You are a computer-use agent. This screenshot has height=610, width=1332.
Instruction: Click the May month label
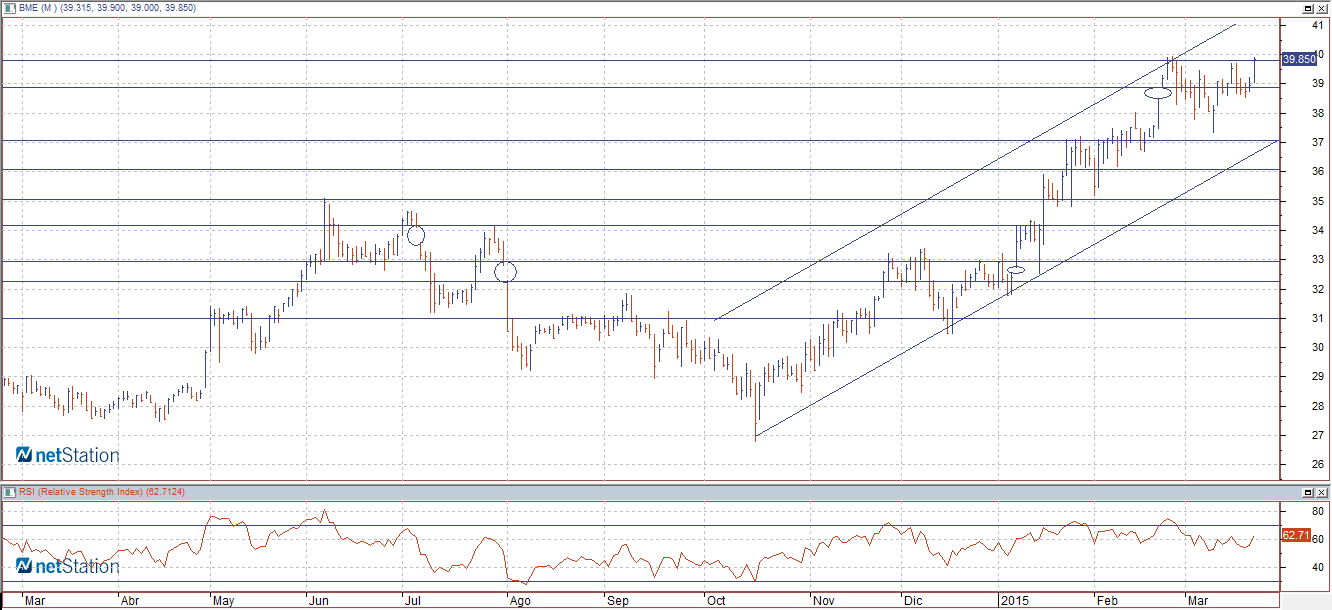coord(223,601)
